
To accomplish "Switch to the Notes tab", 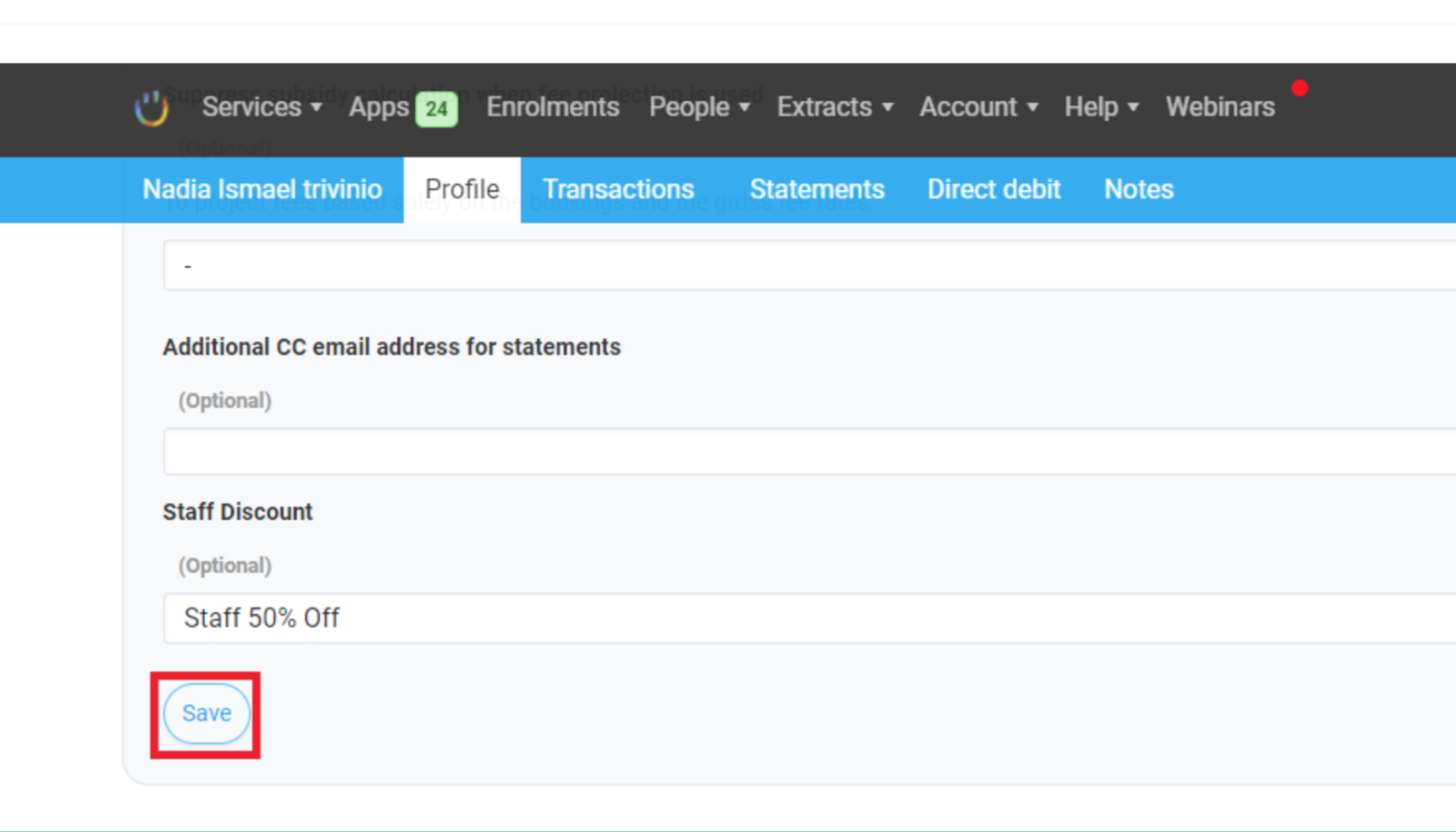I will (1139, 189).
